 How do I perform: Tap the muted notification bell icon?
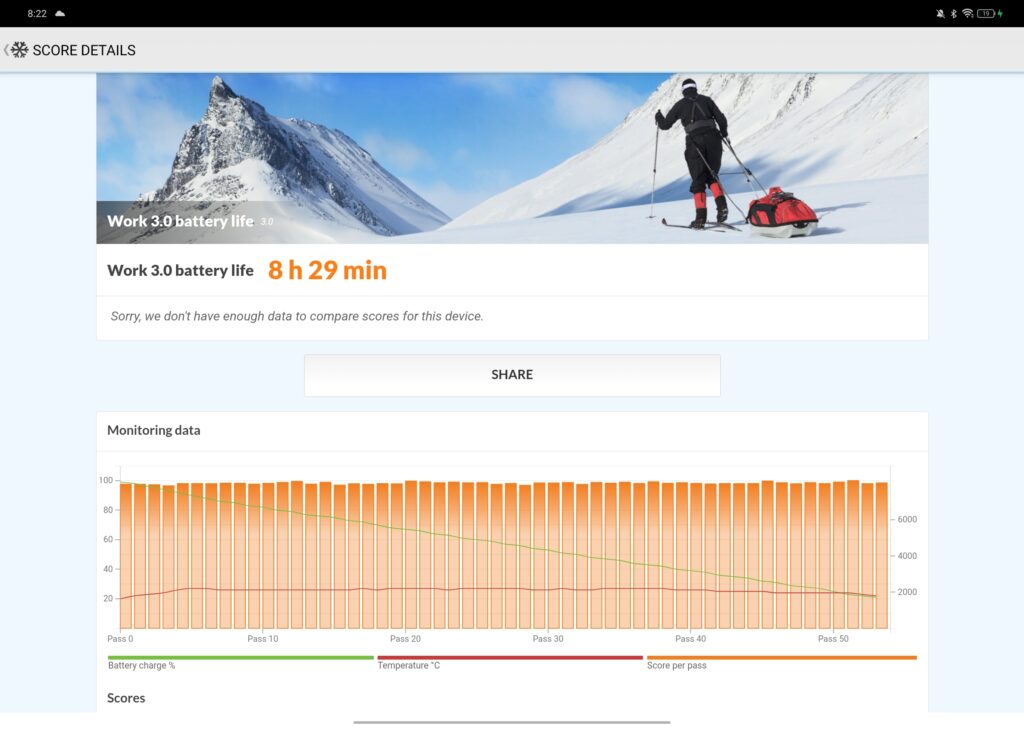click(x=940, y=14)
